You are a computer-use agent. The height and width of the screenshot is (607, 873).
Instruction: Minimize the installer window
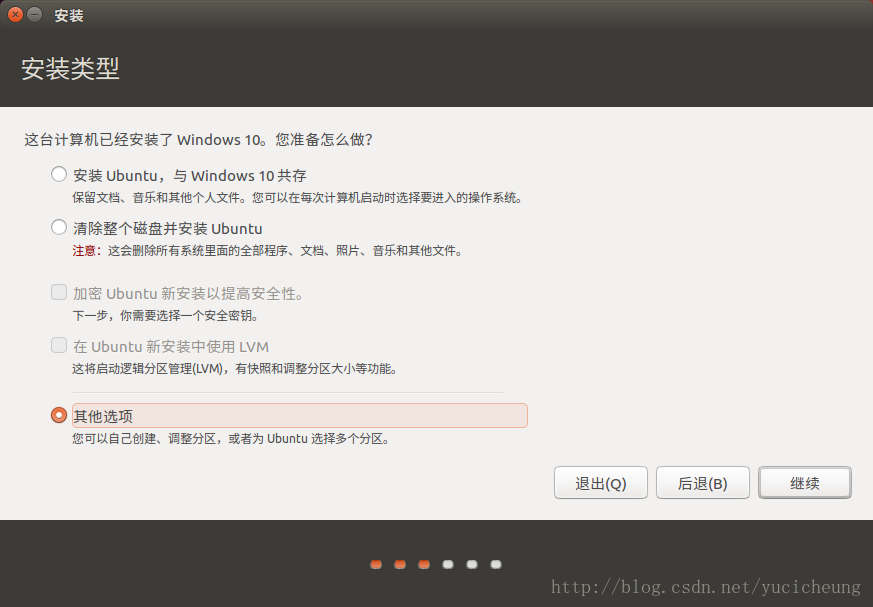click(35, 14)
